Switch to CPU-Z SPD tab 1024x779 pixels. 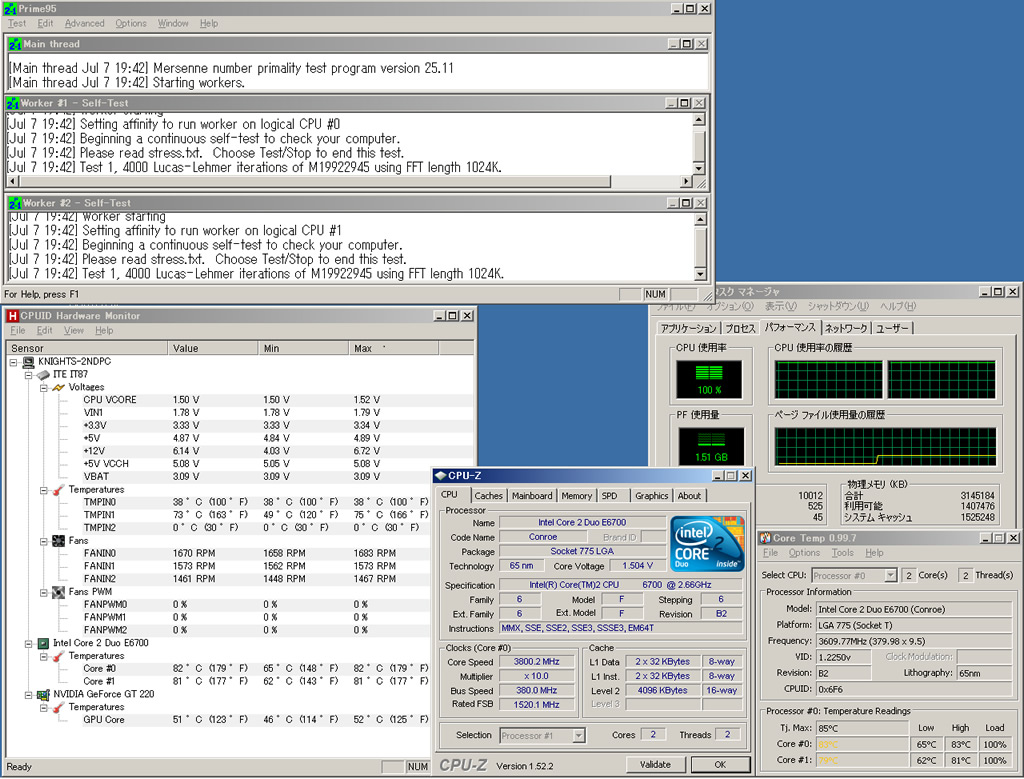click(x=609, y=496)
